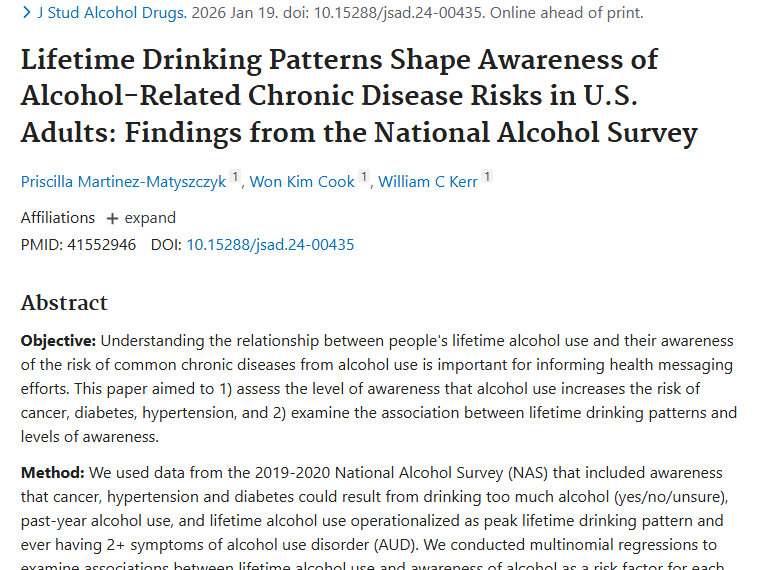
Task: Click the bold Objective label
Action: click(58, 341)
